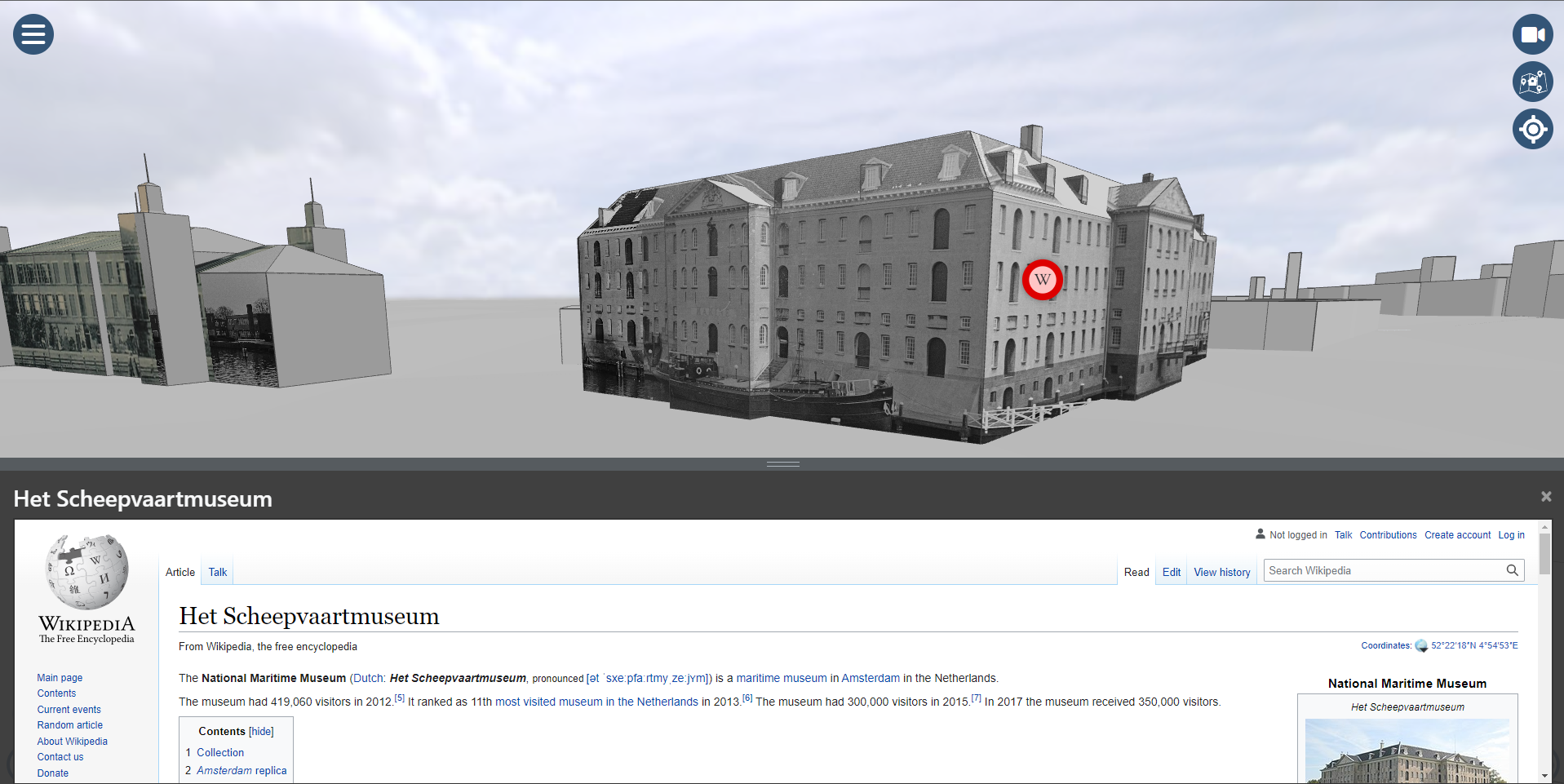Open the maritime museum link

pos(782,679)
